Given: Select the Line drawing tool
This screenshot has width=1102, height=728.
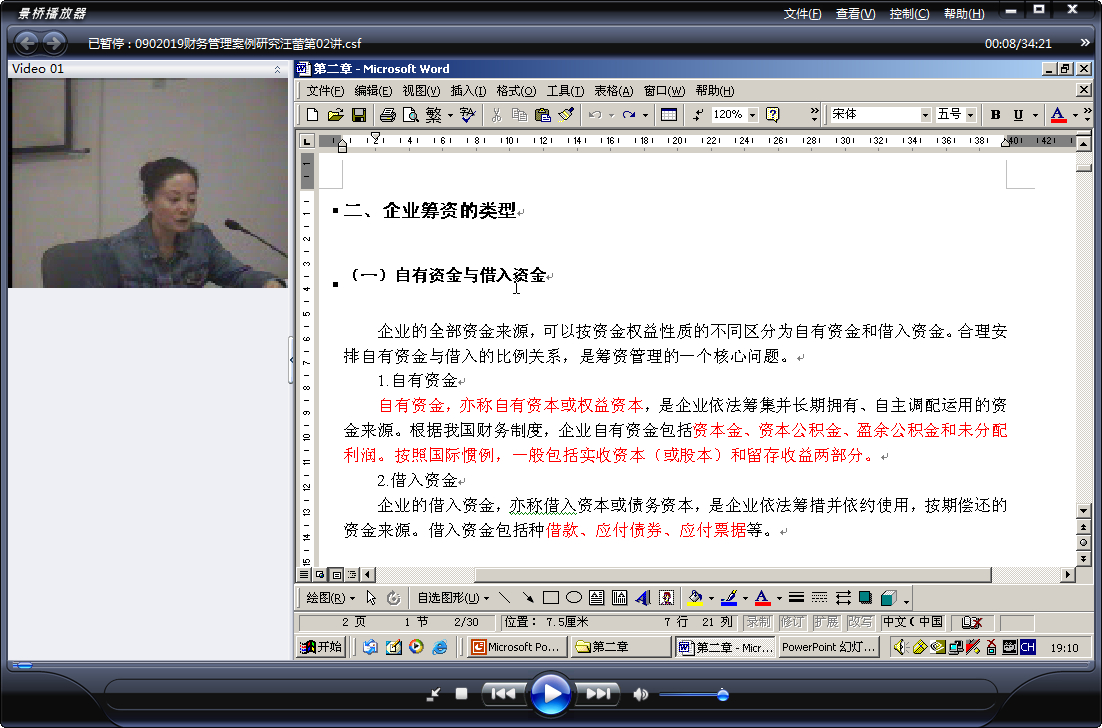Looking at the screenshot, I should point(505,598).
